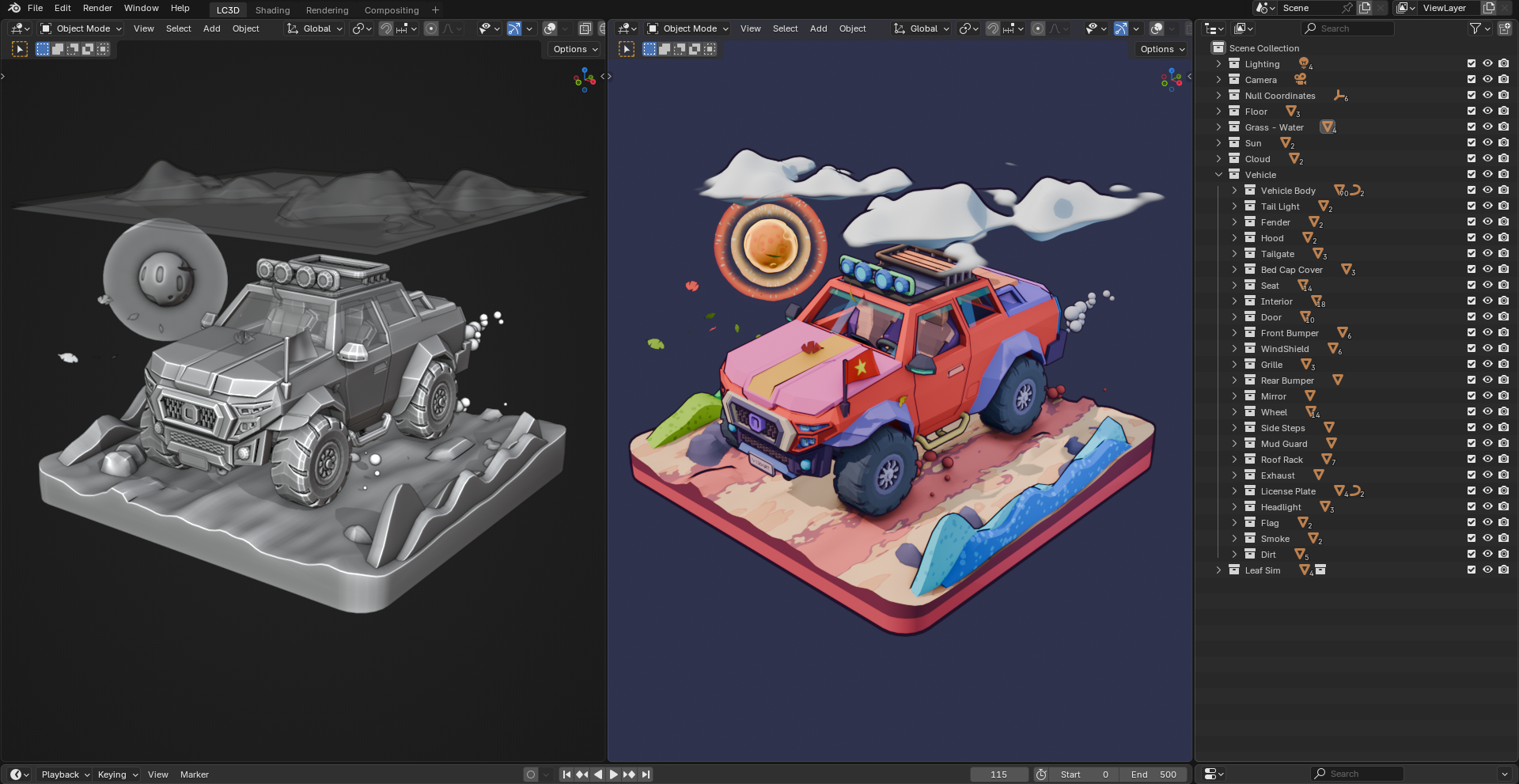Collapse the Vehicle collection
The height and width of the screenshot is (784, 1519).
(1218, 175)
